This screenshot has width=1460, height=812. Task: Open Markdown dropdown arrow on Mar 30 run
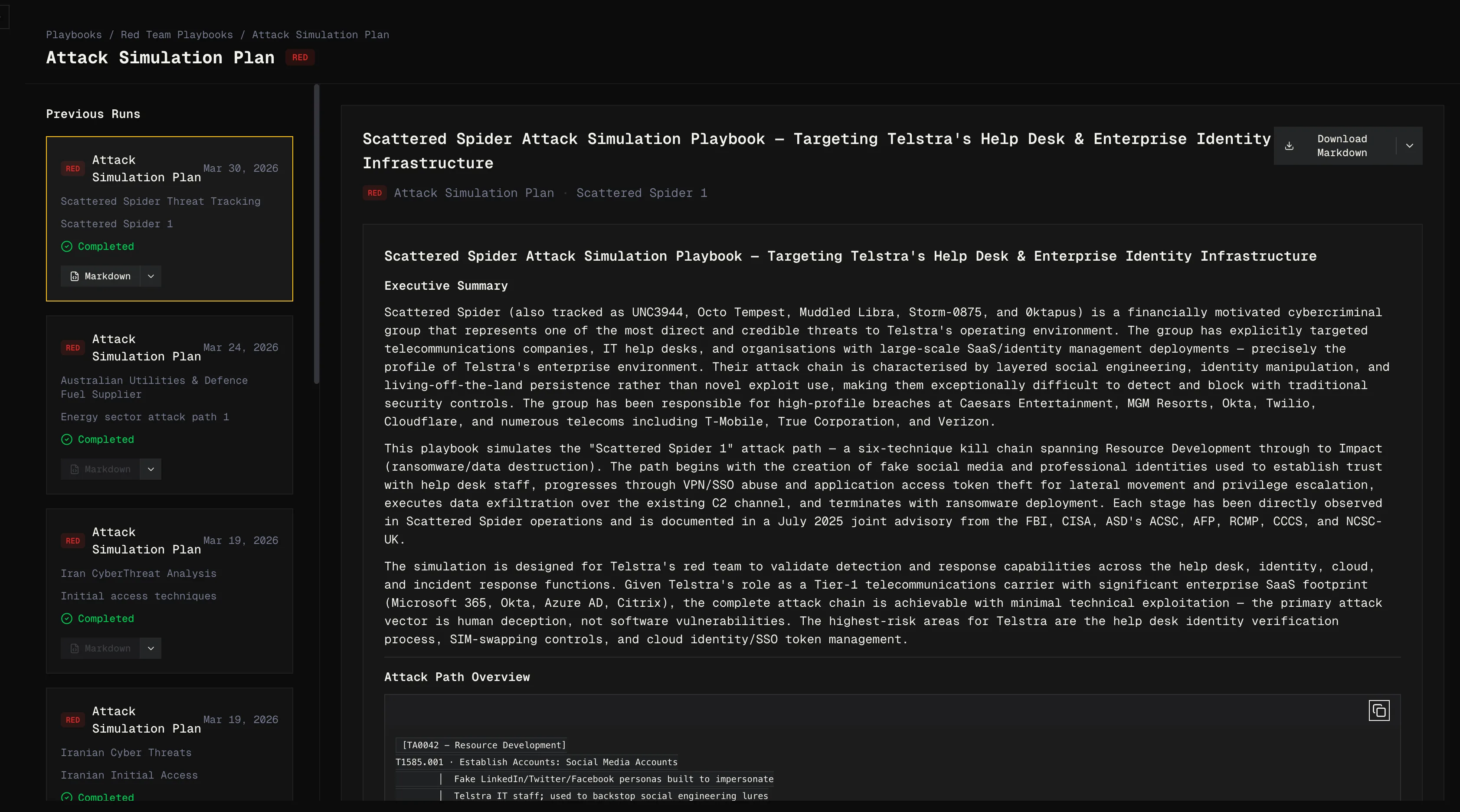pos(151,276)
